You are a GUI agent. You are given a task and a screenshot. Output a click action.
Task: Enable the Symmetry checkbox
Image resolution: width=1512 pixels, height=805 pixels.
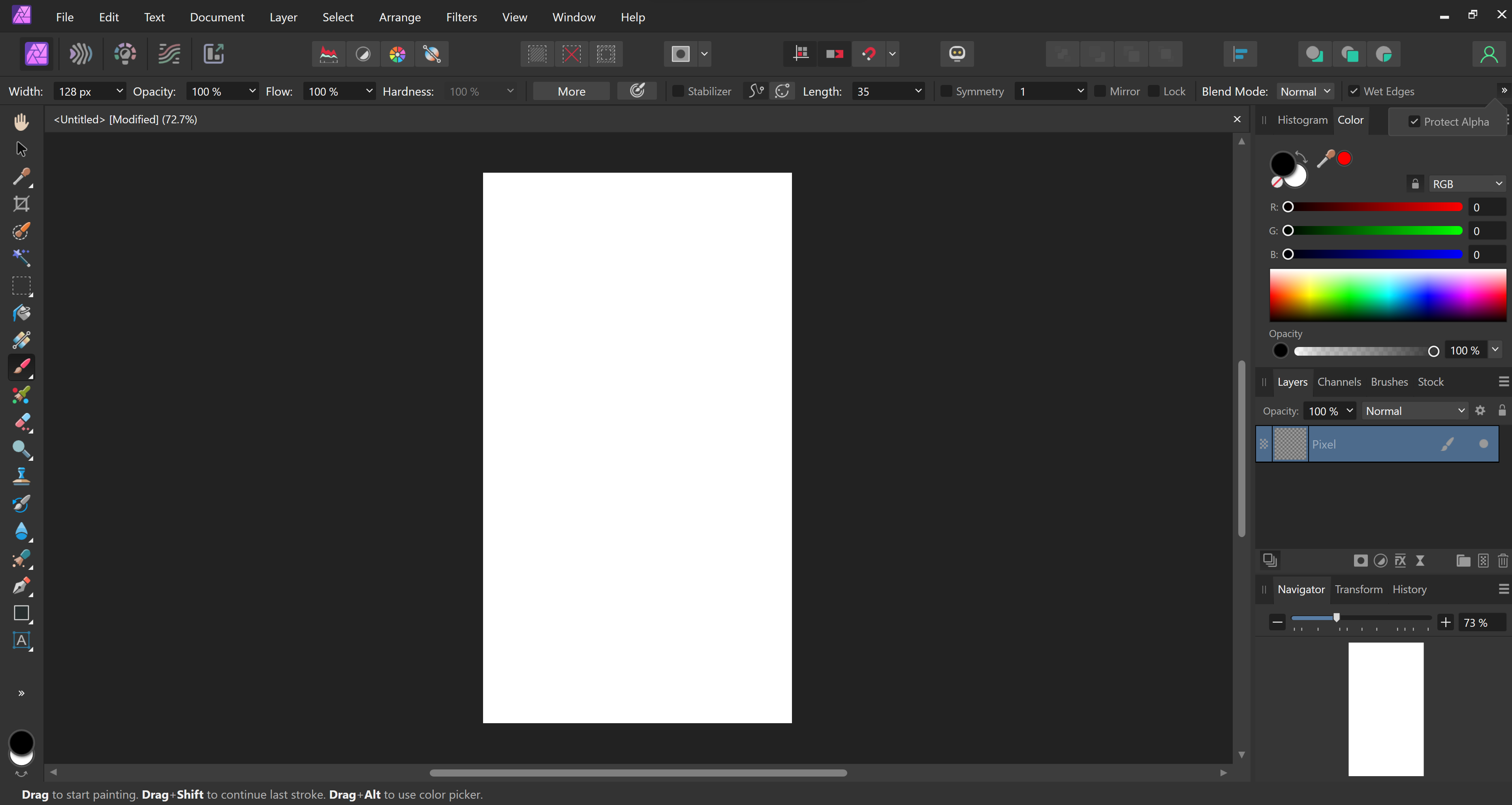click(x=946, y=91)
